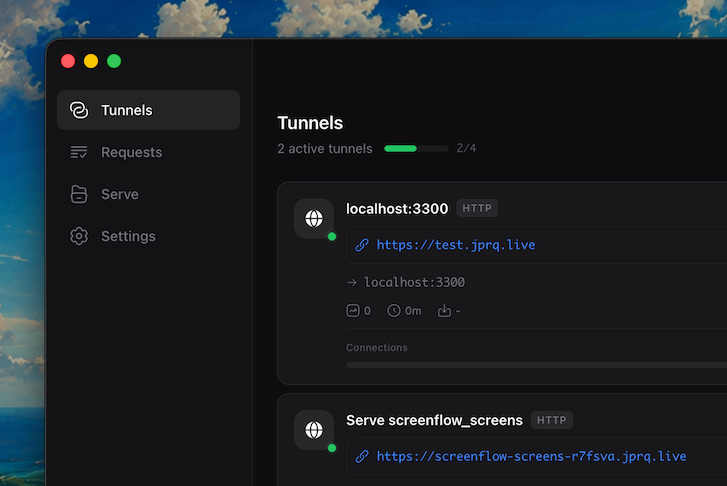Click the green active tunnels progress bar

[416, 148]
